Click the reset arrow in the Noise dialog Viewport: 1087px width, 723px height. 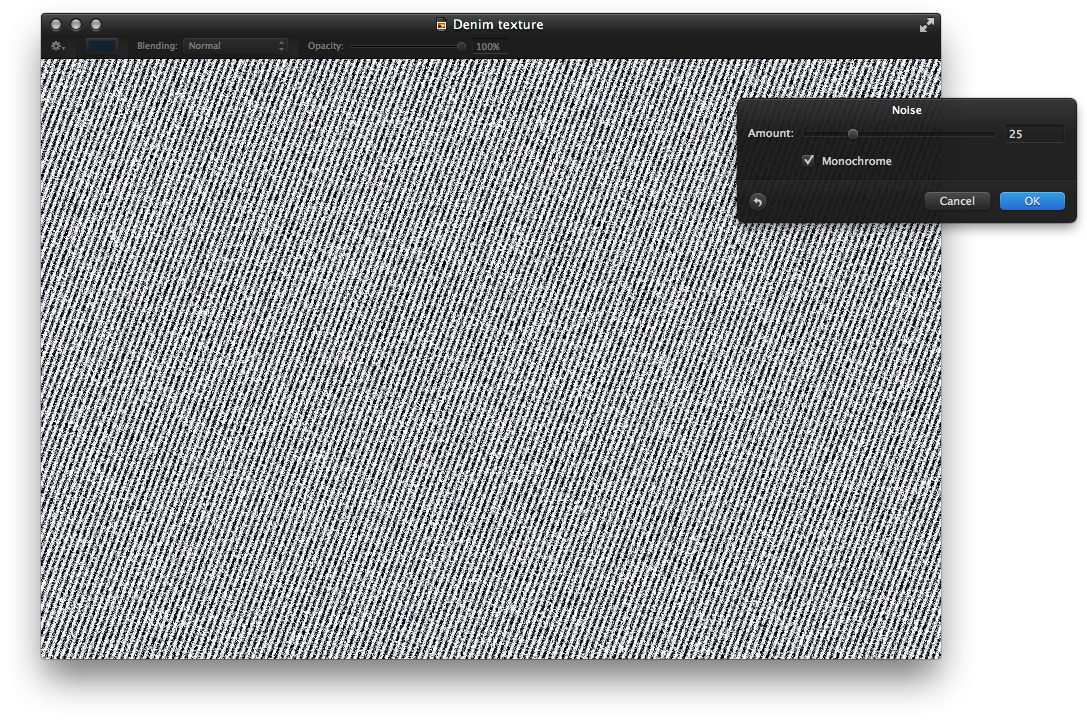[758, 201]
